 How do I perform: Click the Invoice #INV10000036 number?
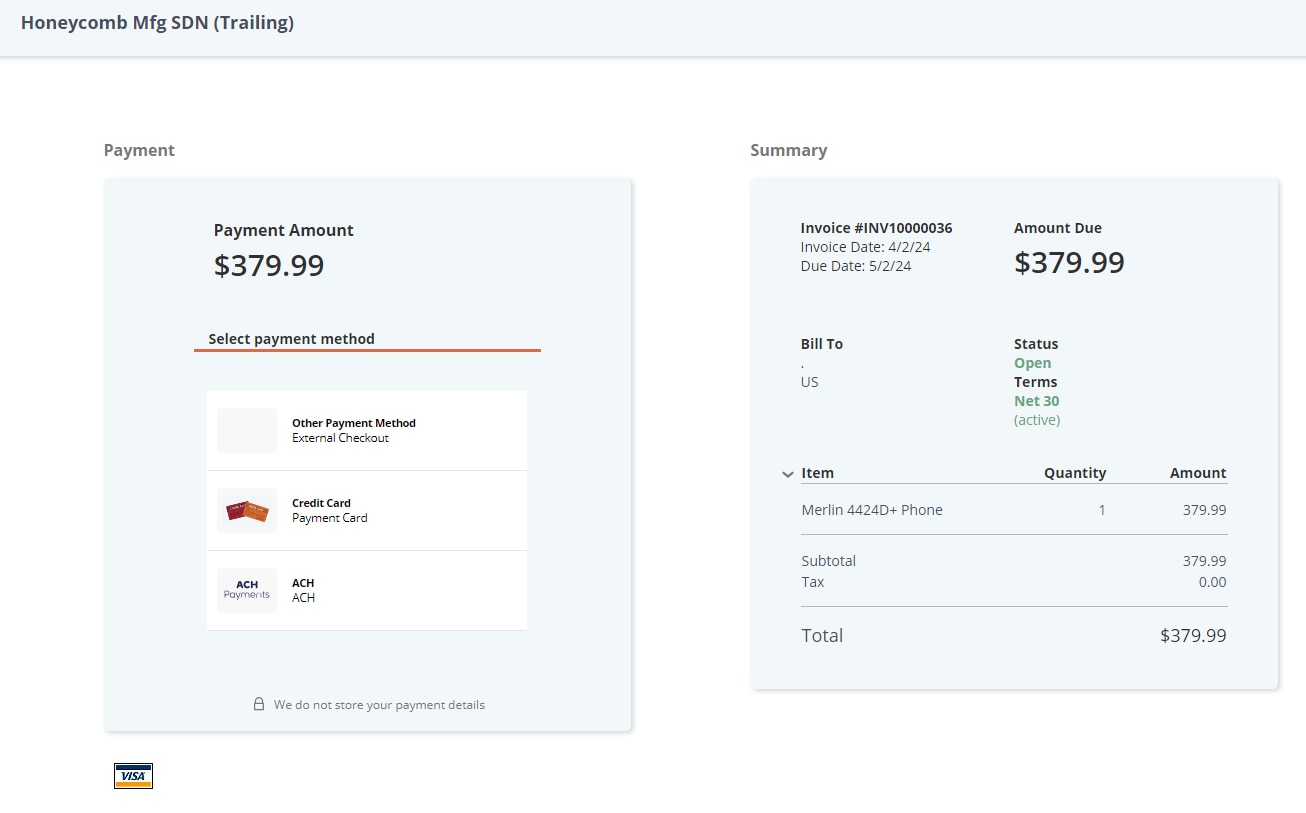point(876,228)
